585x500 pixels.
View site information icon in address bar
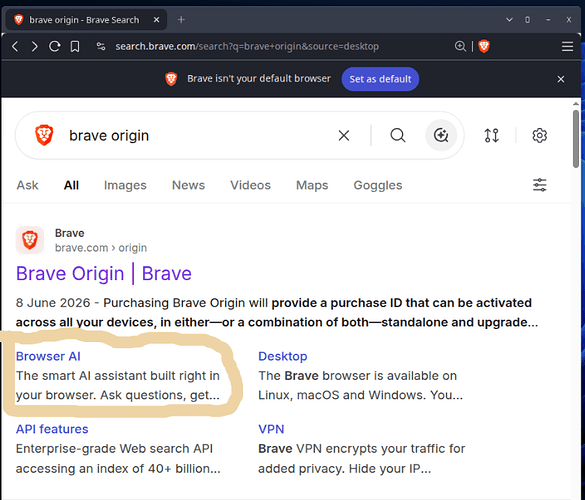point(101,46)
